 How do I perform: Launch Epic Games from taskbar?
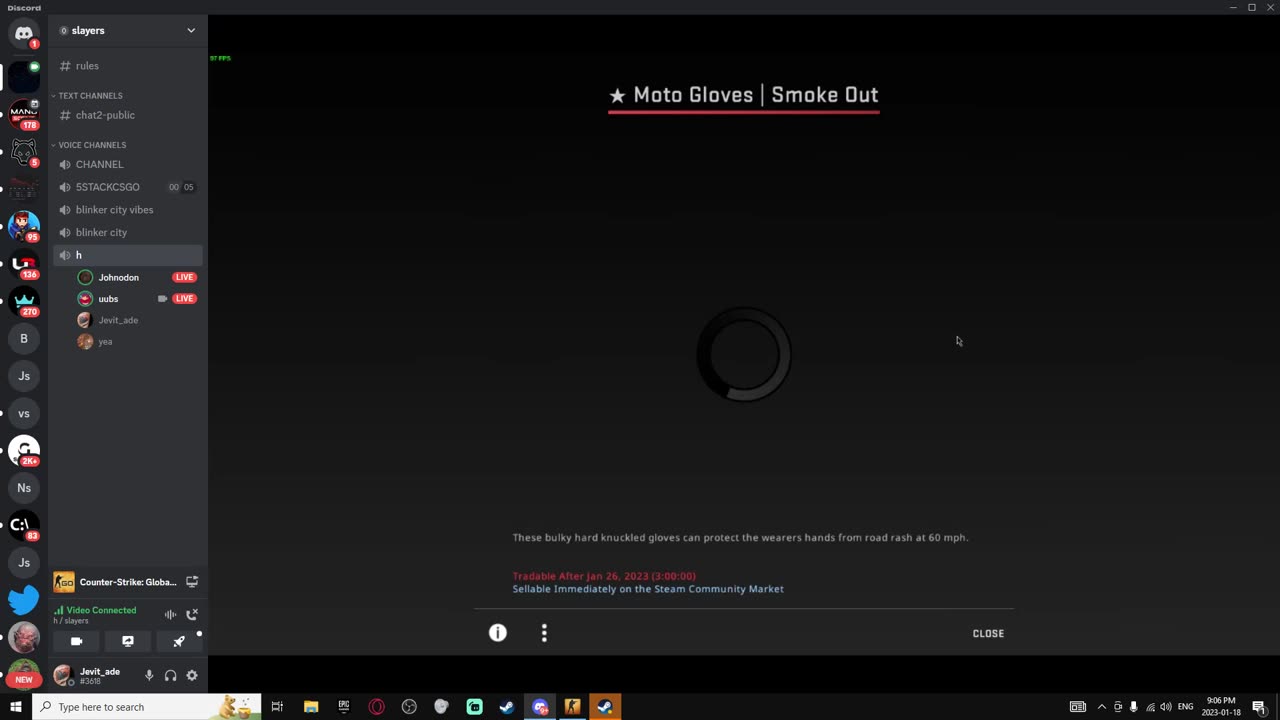pos(344,707)
